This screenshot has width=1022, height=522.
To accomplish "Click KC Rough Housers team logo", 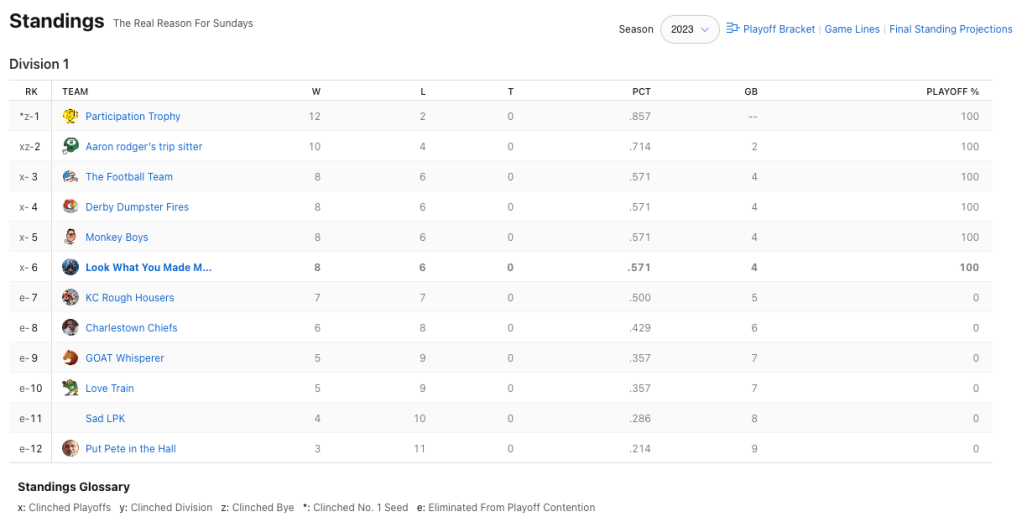I will 70,297.
